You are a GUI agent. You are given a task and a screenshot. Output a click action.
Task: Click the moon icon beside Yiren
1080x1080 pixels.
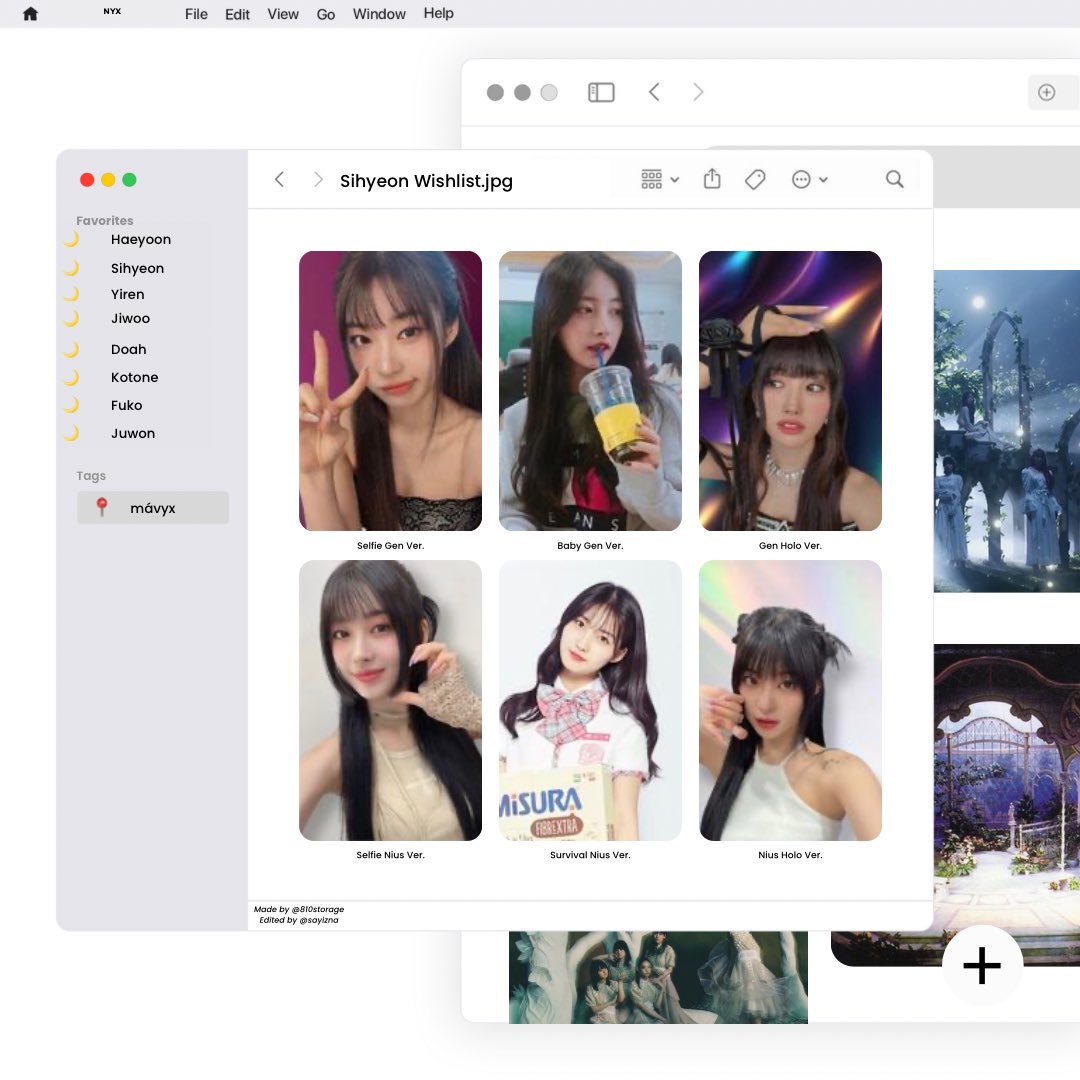(72, 293)
